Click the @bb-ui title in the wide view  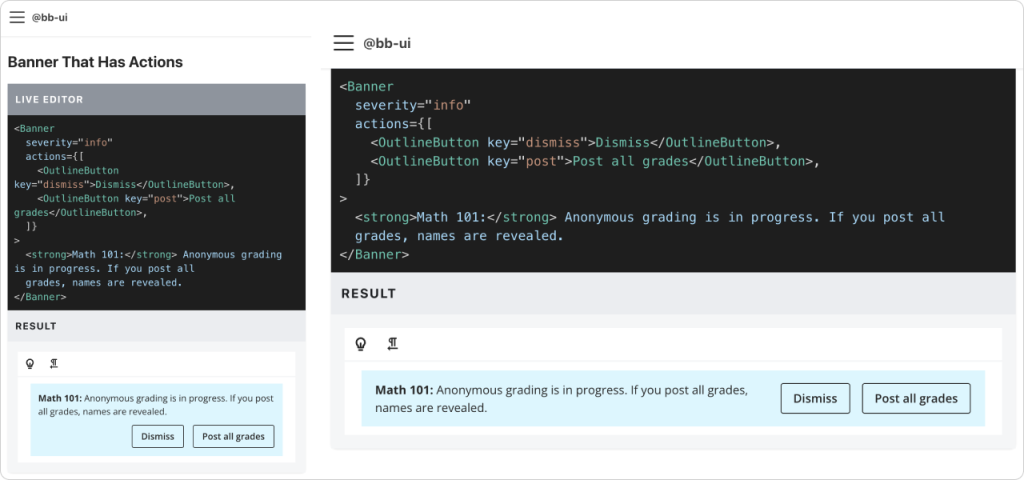(387, 43)
